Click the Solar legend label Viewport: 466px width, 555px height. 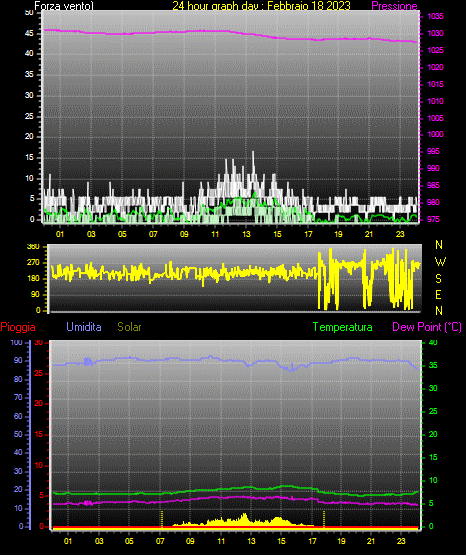tap(129, 327)
